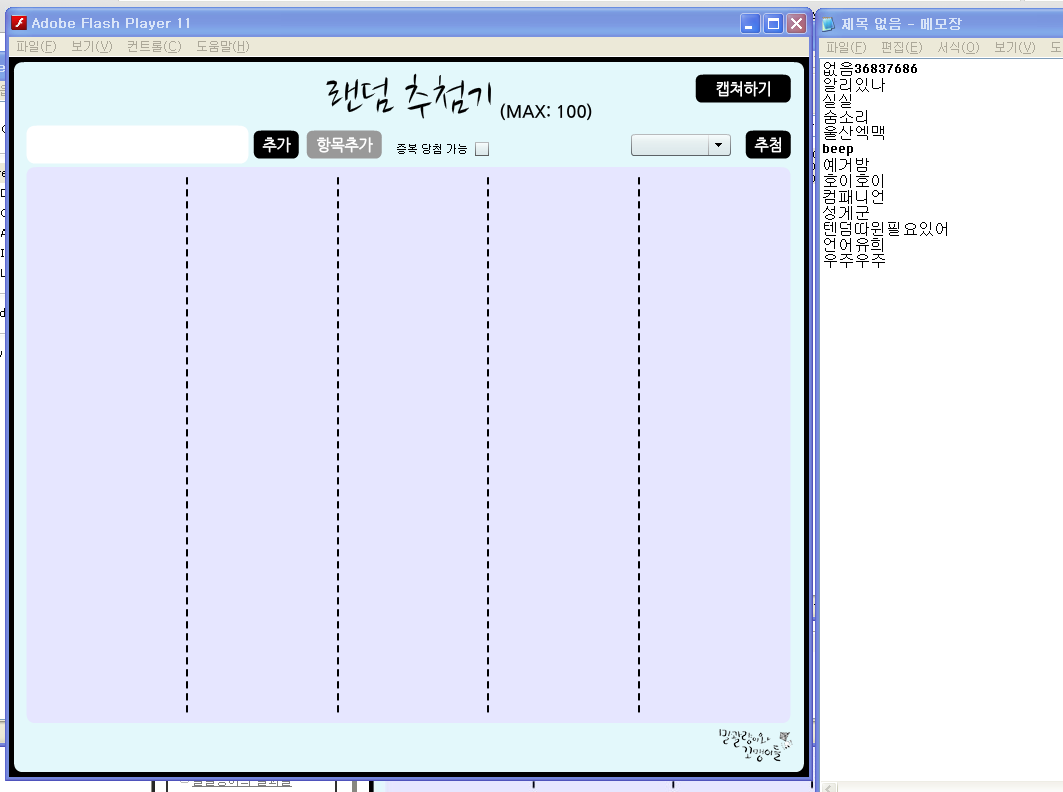This screenshot has height=792, width=1063.
Task: Open Notepad's 서식(O) menu
Action: point(958,47)
